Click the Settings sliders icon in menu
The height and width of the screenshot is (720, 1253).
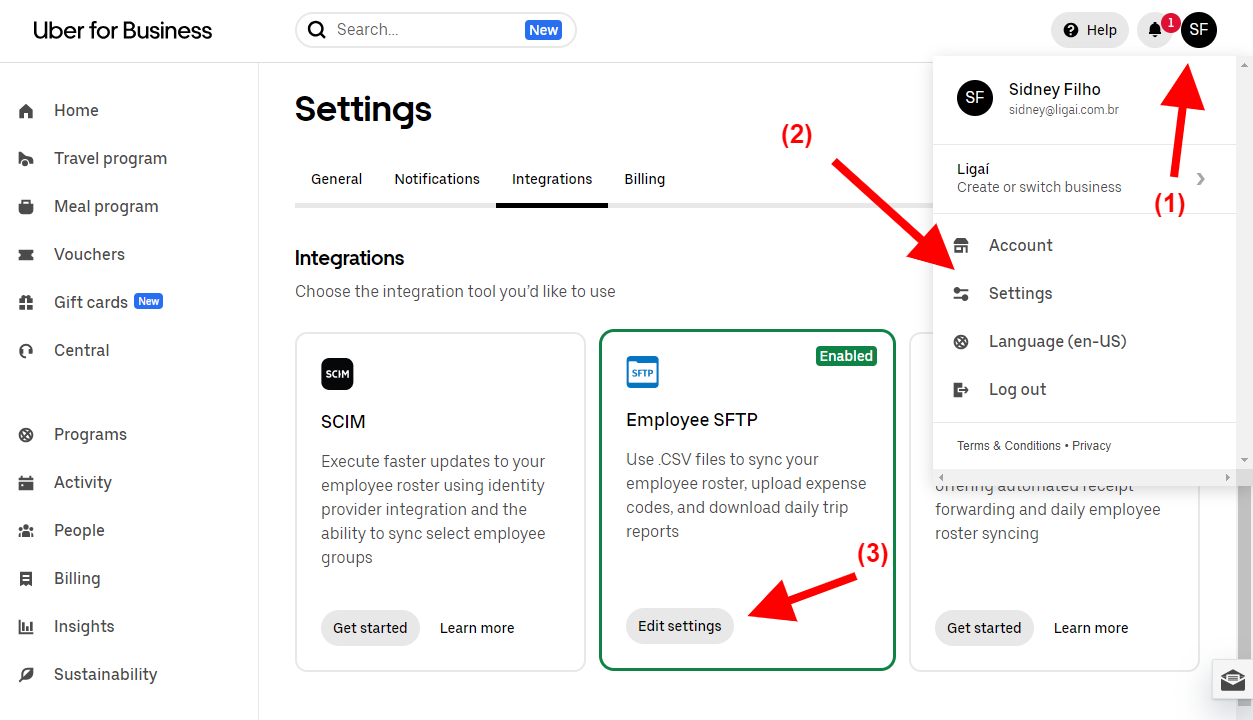pos(961,294)
